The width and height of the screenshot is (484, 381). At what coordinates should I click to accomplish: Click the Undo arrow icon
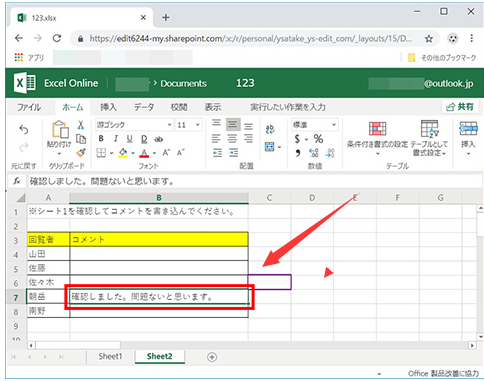click(x=24, y=130)
